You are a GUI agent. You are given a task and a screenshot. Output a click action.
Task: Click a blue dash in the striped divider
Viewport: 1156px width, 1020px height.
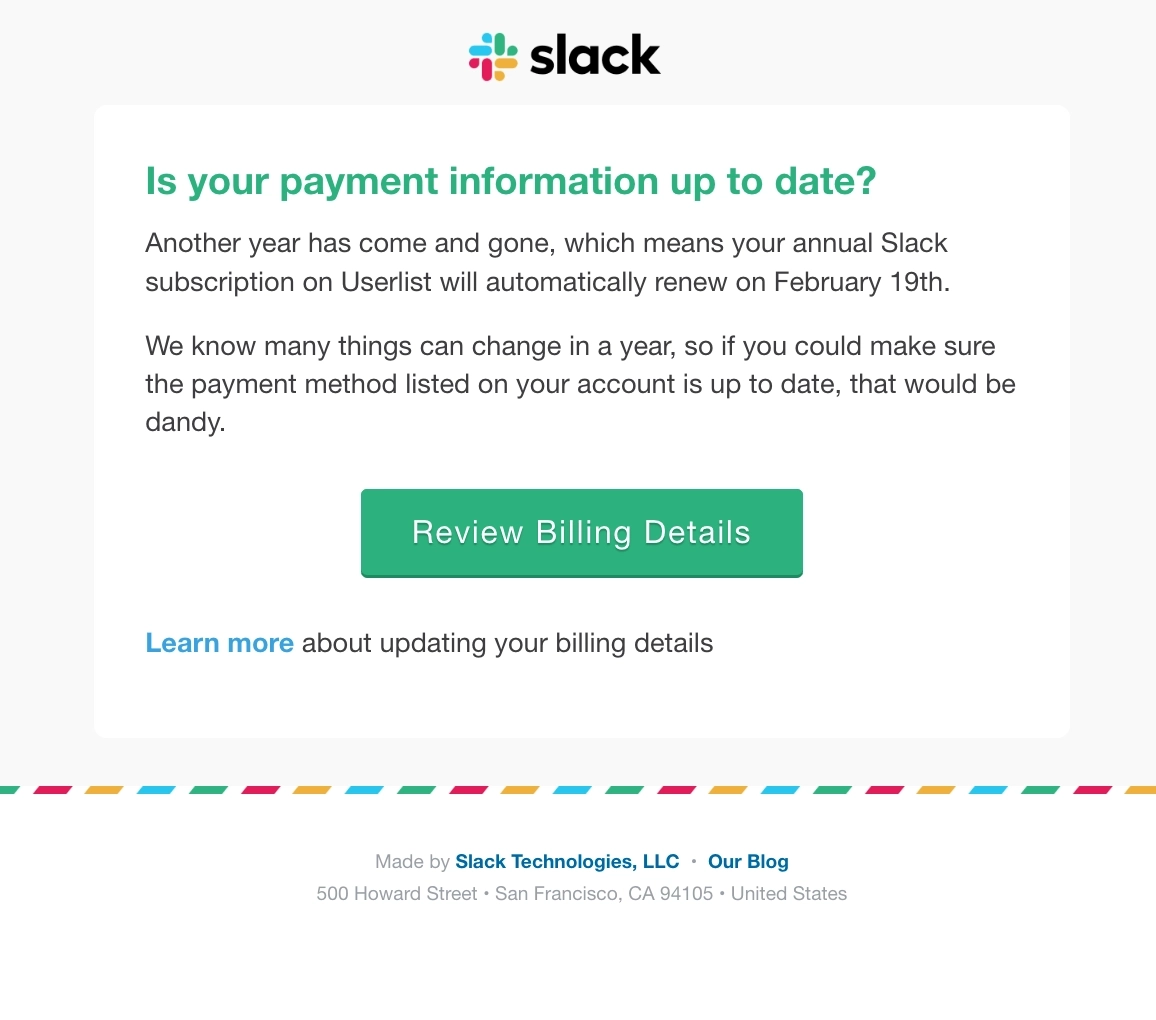(155, 789)
